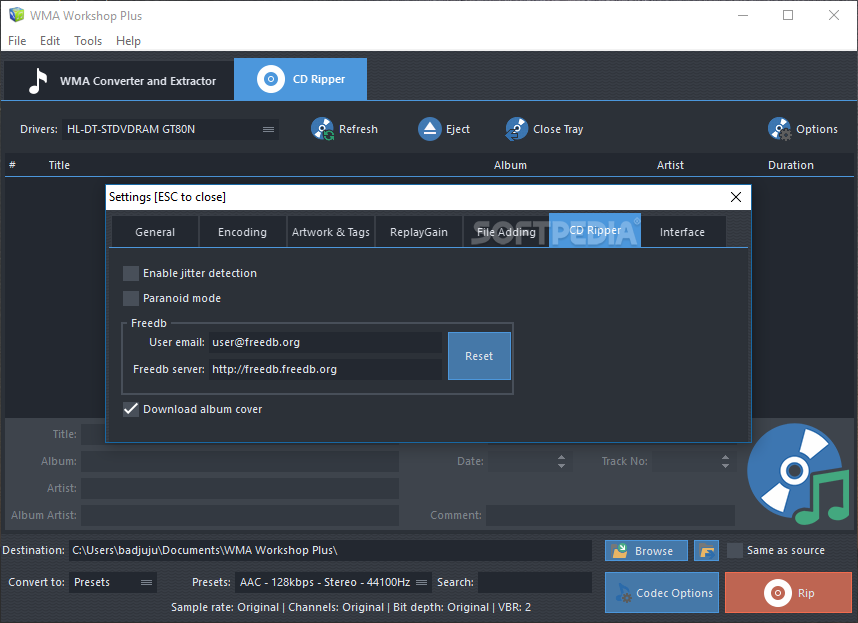Enable jitter detection checkbox
The image size is (858, 623).
coord(131,273)
